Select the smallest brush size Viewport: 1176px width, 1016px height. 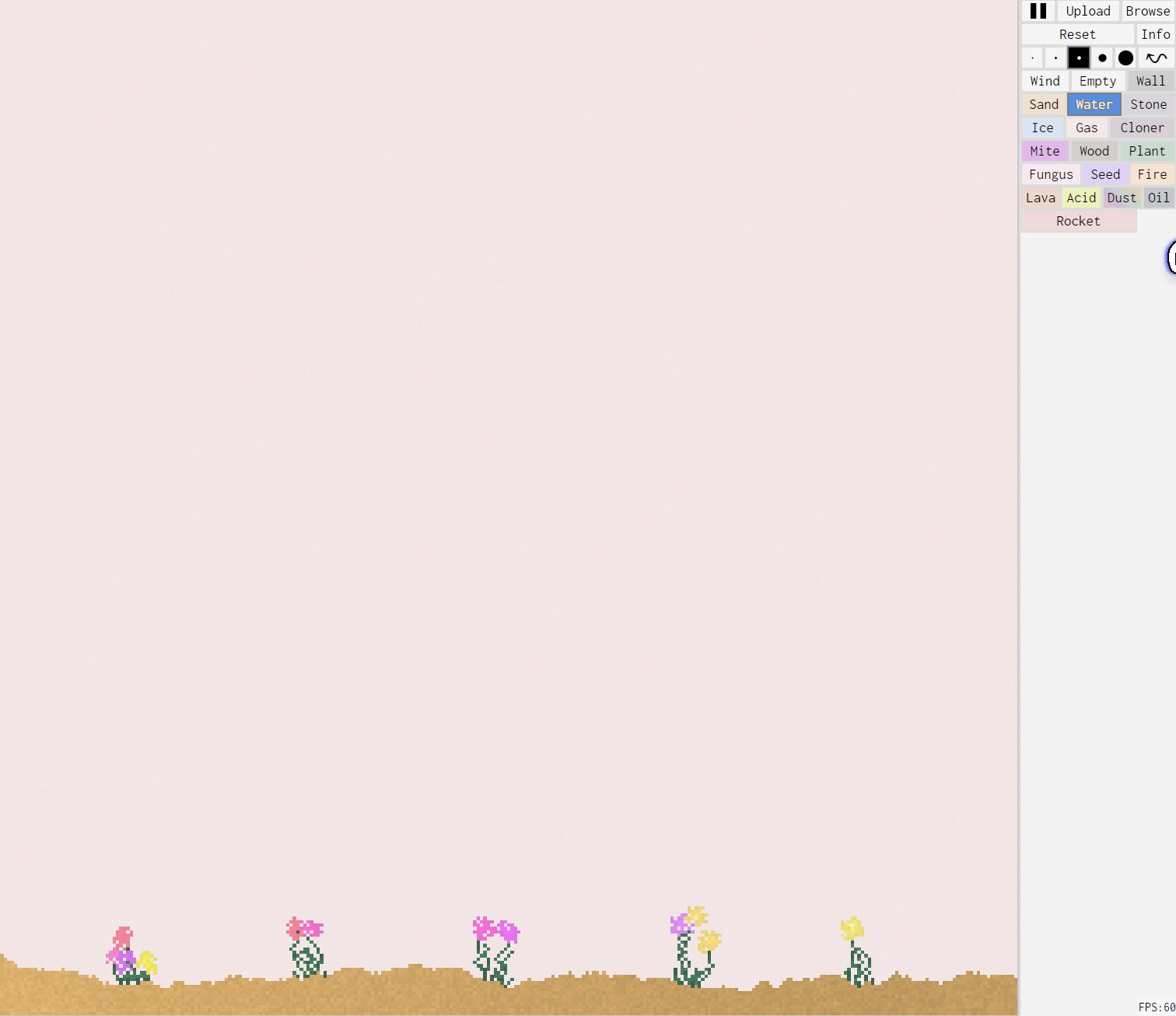[1032, 58]
